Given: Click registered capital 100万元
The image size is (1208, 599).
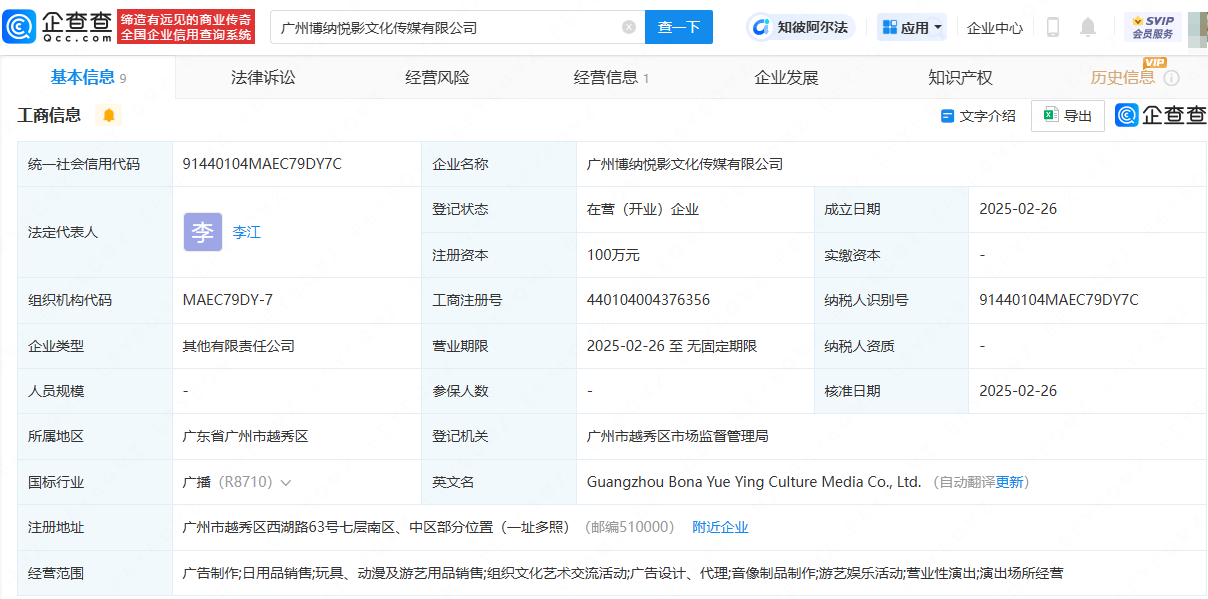Looking at the screenshot, I should coord(613,255).
